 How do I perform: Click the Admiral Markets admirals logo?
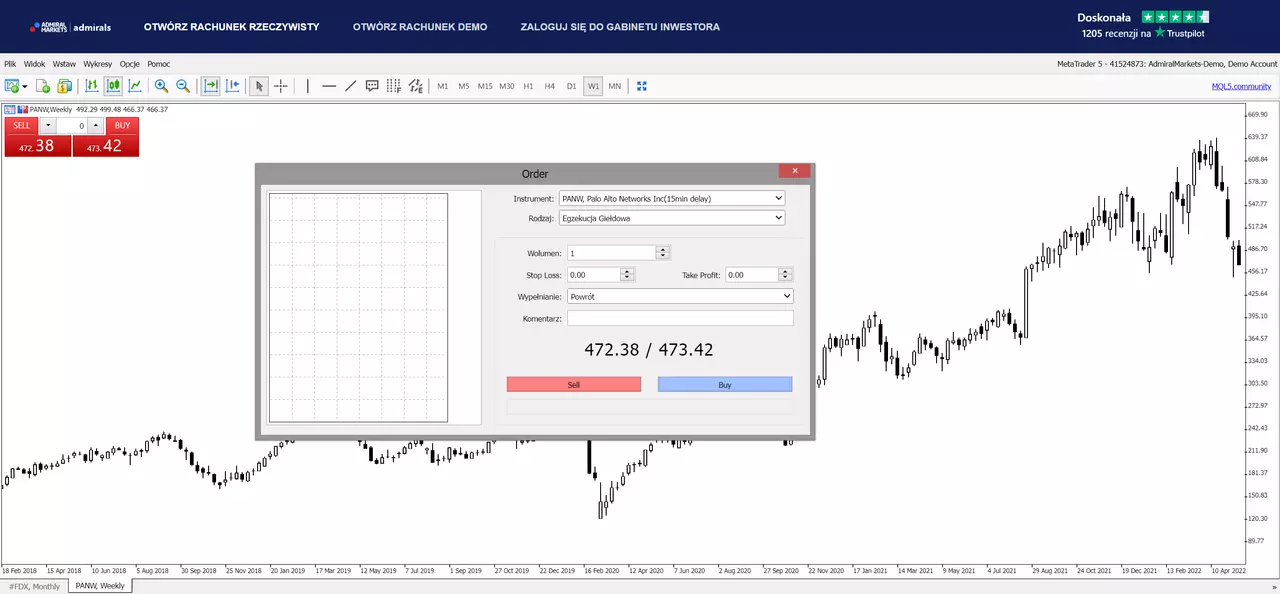click(x=70, y=27)
